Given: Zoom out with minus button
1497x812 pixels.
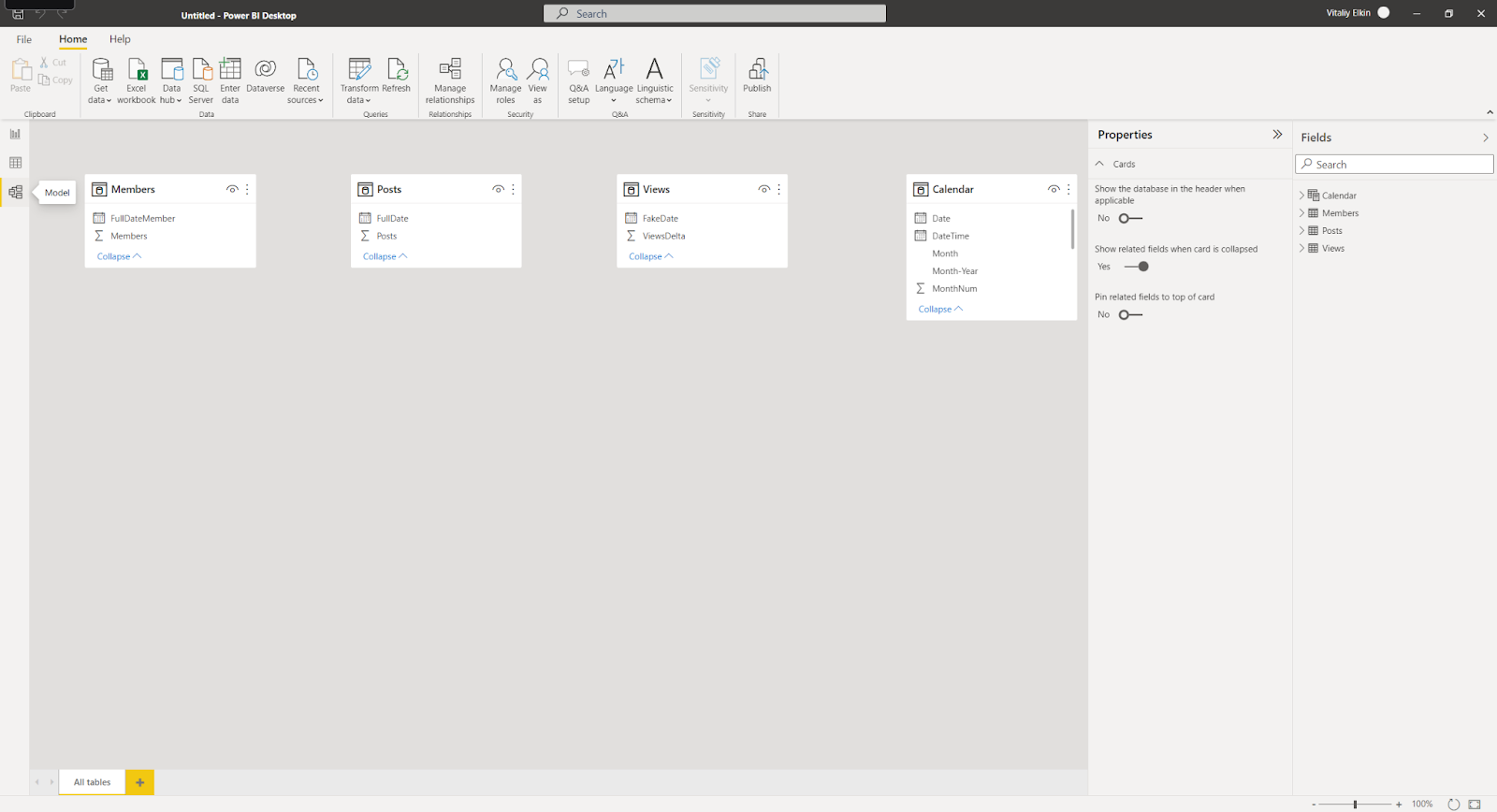Looking at the screenshot, I should pyautogui.click(x=1314, y=805).
